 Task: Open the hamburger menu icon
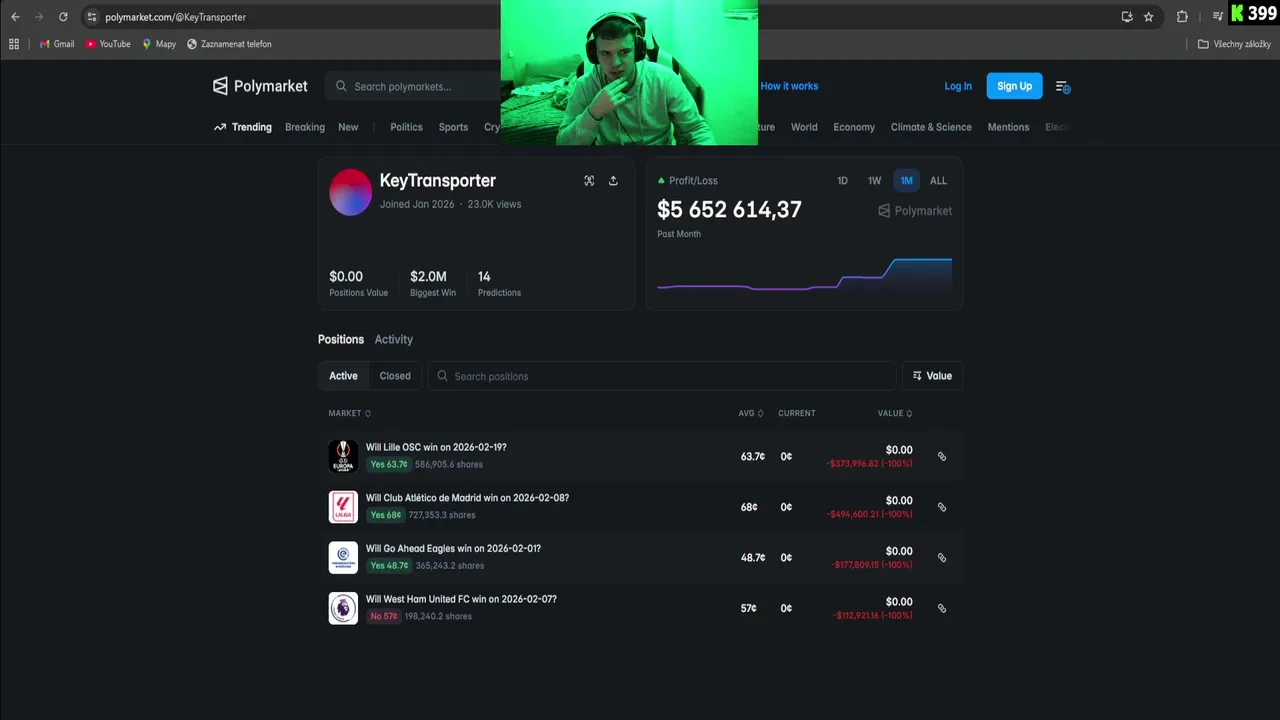[x=1063, y=87]
